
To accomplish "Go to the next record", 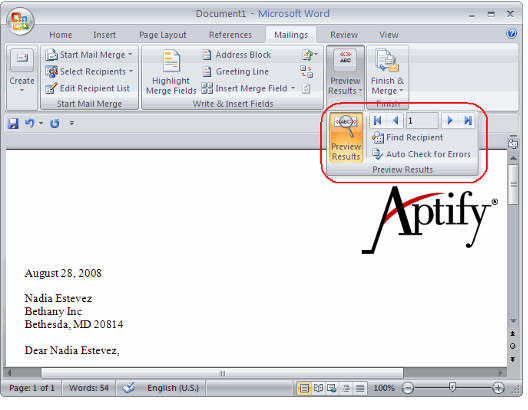I will pos(450,121).
